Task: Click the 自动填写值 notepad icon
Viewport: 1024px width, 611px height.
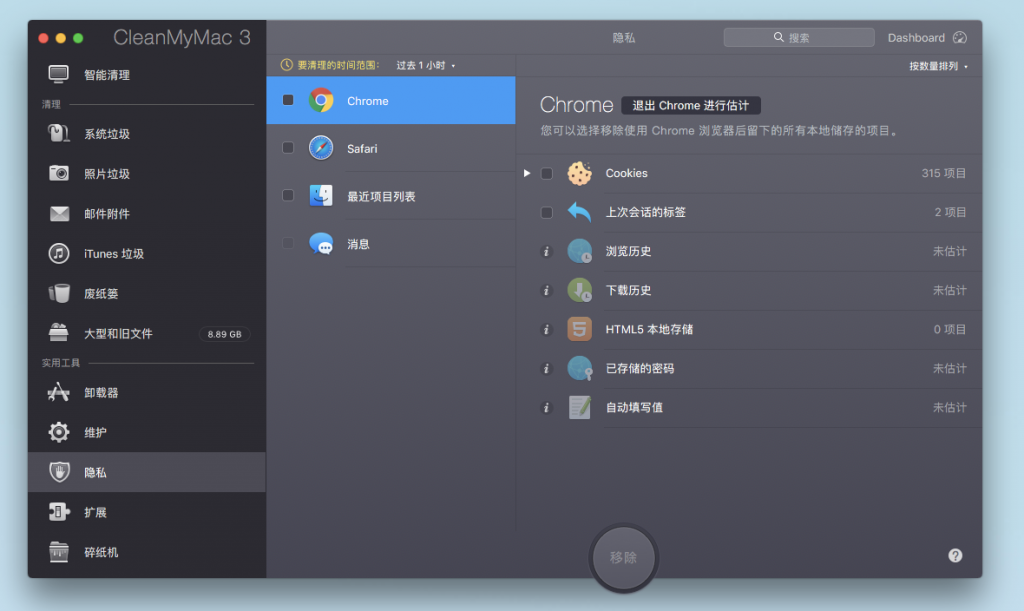Action: [x=579, y=407]
